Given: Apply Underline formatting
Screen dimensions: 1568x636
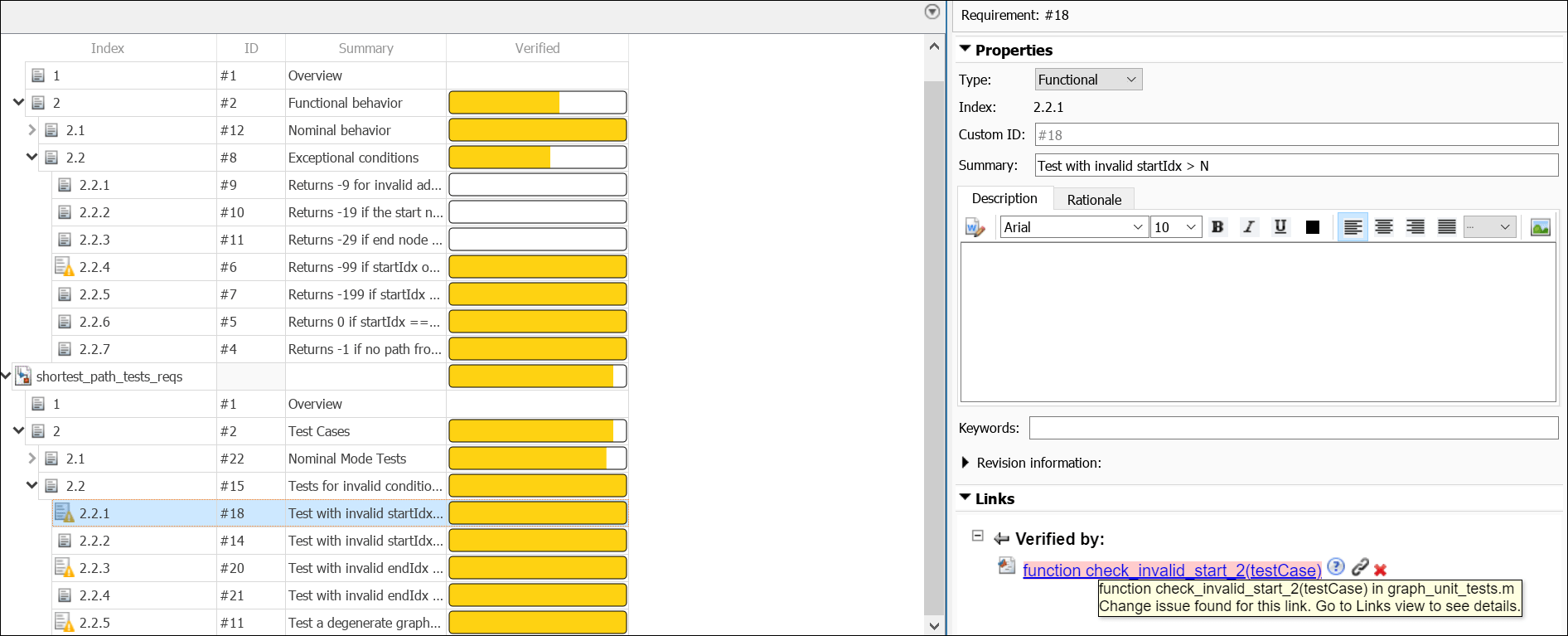Looking at the screenshot, I should point(1280,227).
